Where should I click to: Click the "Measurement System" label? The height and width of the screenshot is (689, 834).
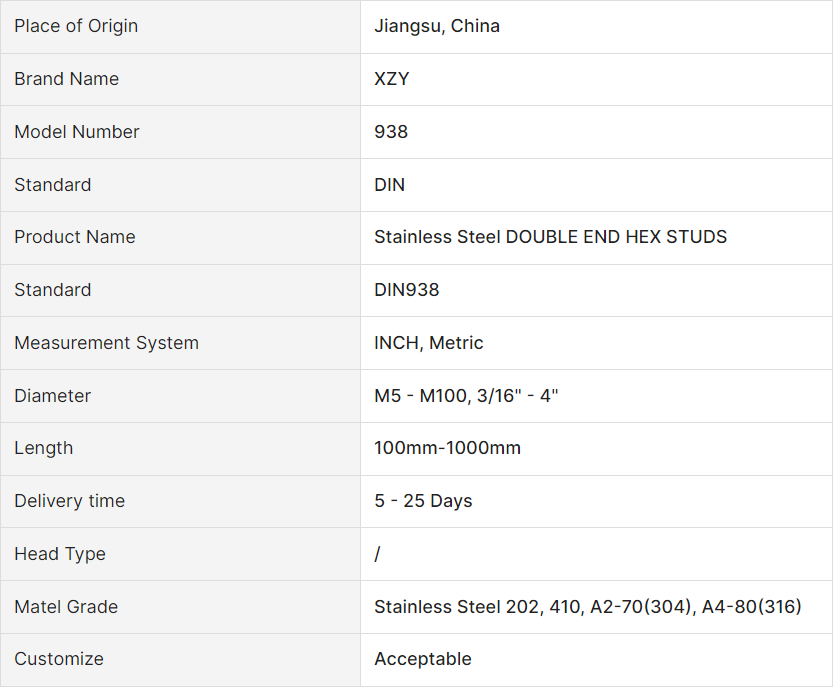coord(106,343)
